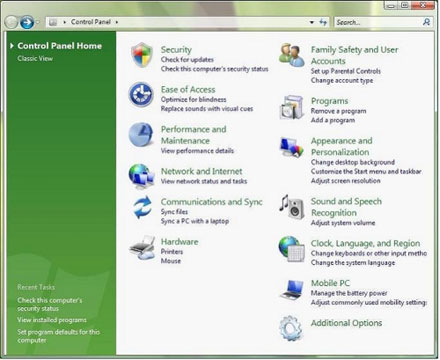Open the Performance and Maintenance pie chart icon
Screen dimensions: 440x360
pos(141,135)
